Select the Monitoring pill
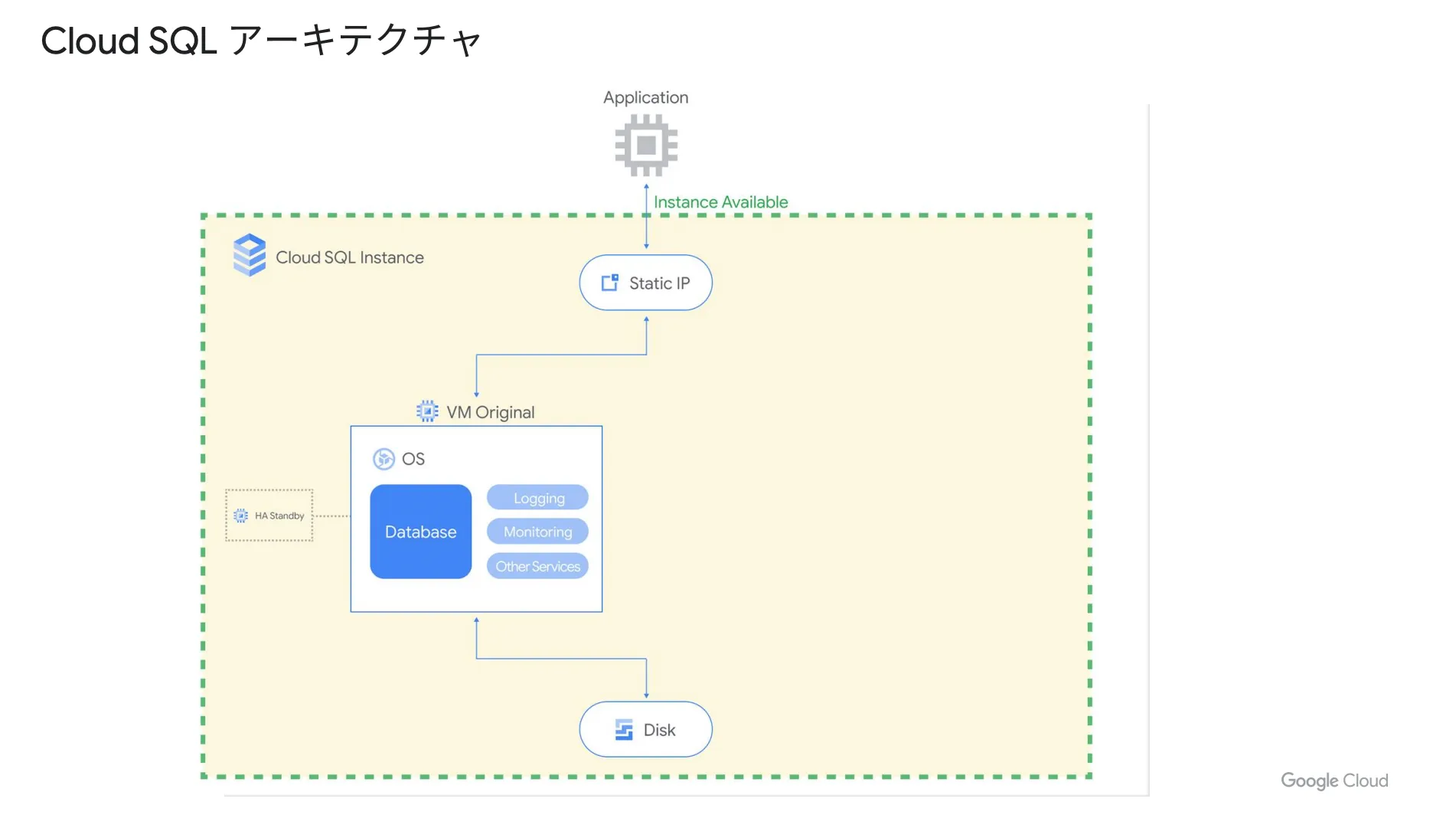Image resolution: width=1456 pixels, height=815 pixels. tap(538, 532)
